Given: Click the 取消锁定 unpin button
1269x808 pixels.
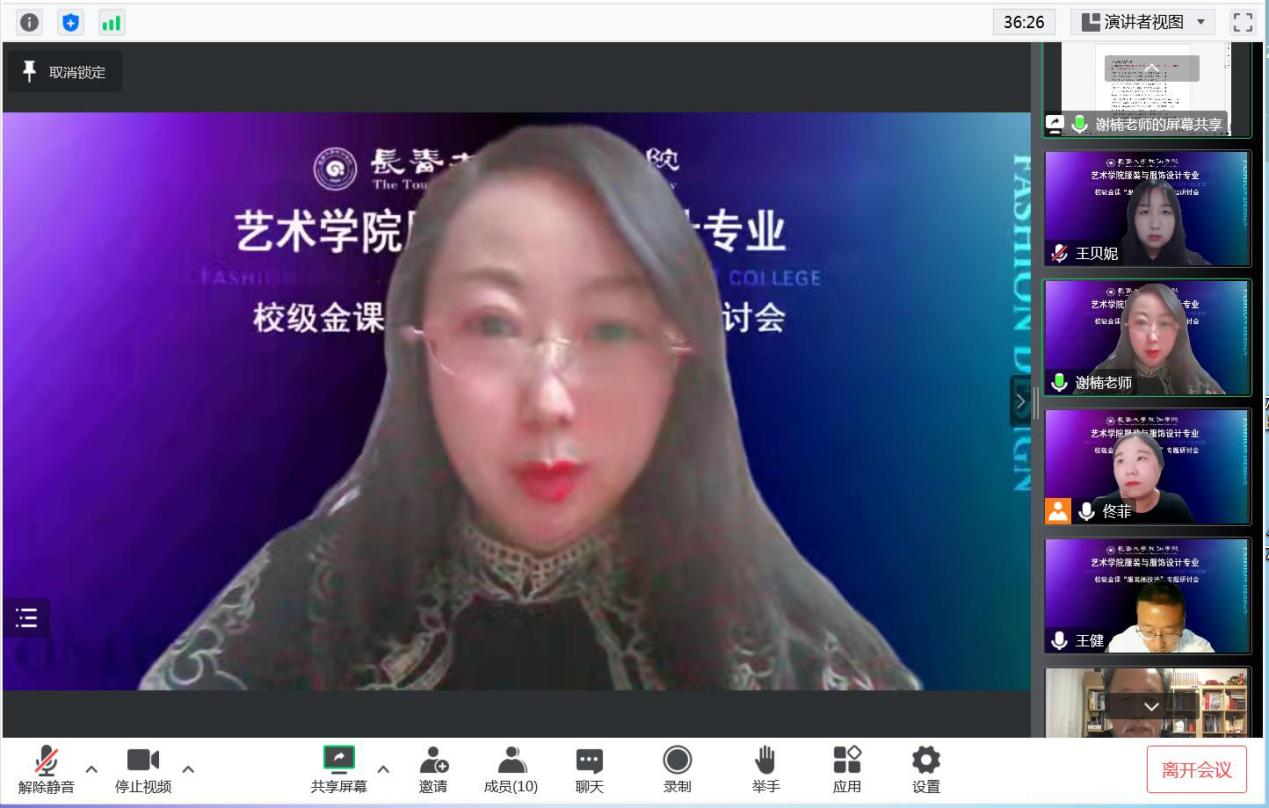Looking at the screenshot, I should coord(65,72).
